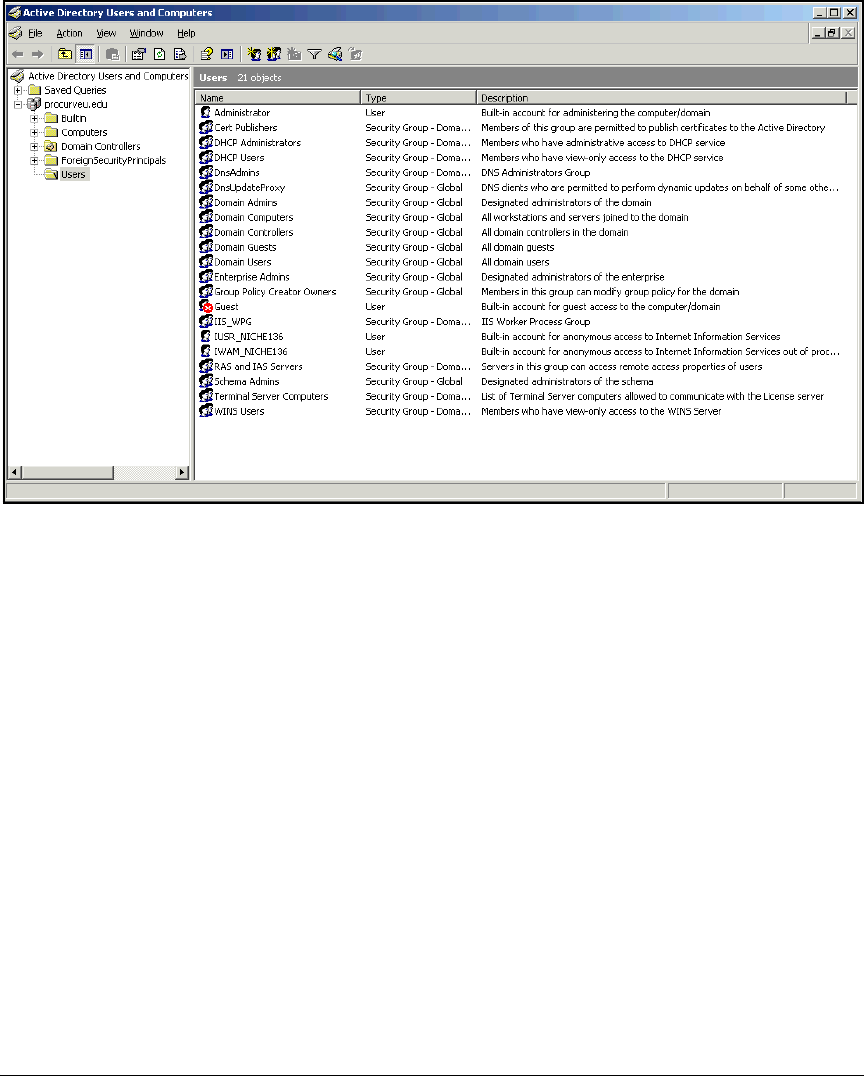The height and width of the screenshot is (1076, 864).
Task: Open the Action menu
Action: click(x=69, y=33)
